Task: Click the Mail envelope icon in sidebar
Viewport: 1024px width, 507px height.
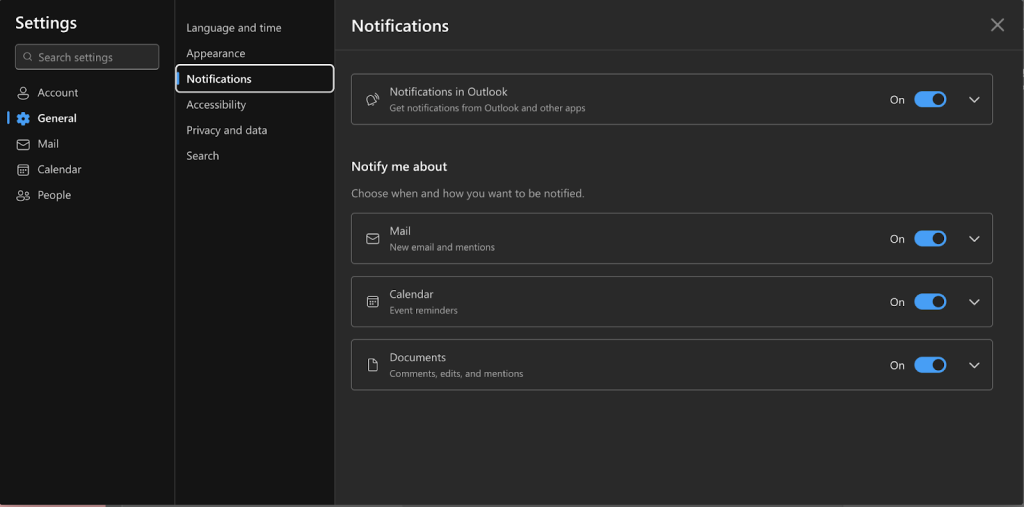Action: coord(24,144)
